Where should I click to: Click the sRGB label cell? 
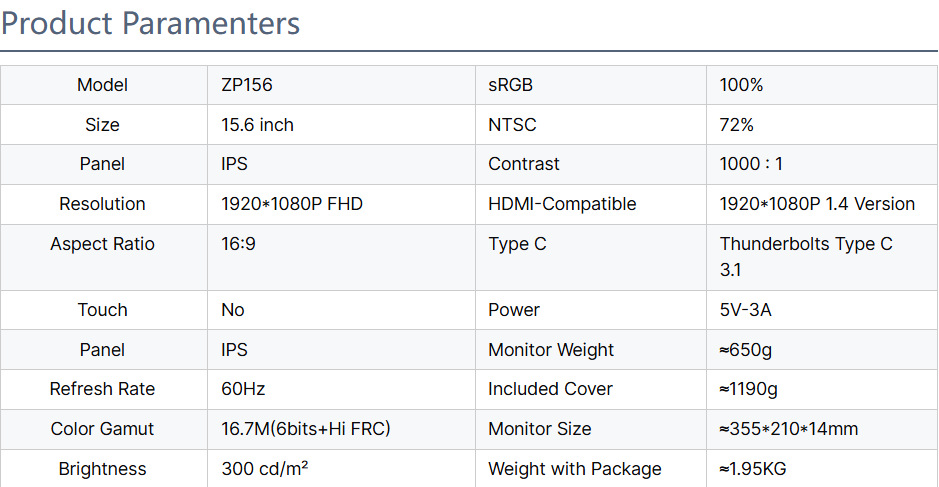point(510,85)
